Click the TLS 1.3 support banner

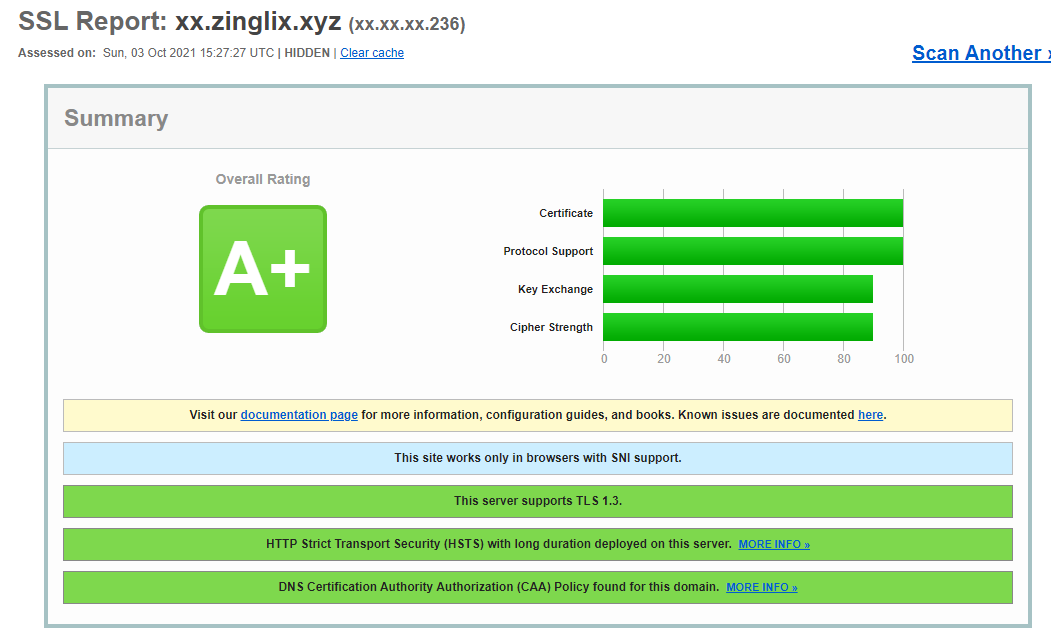(x=537, y=501)
